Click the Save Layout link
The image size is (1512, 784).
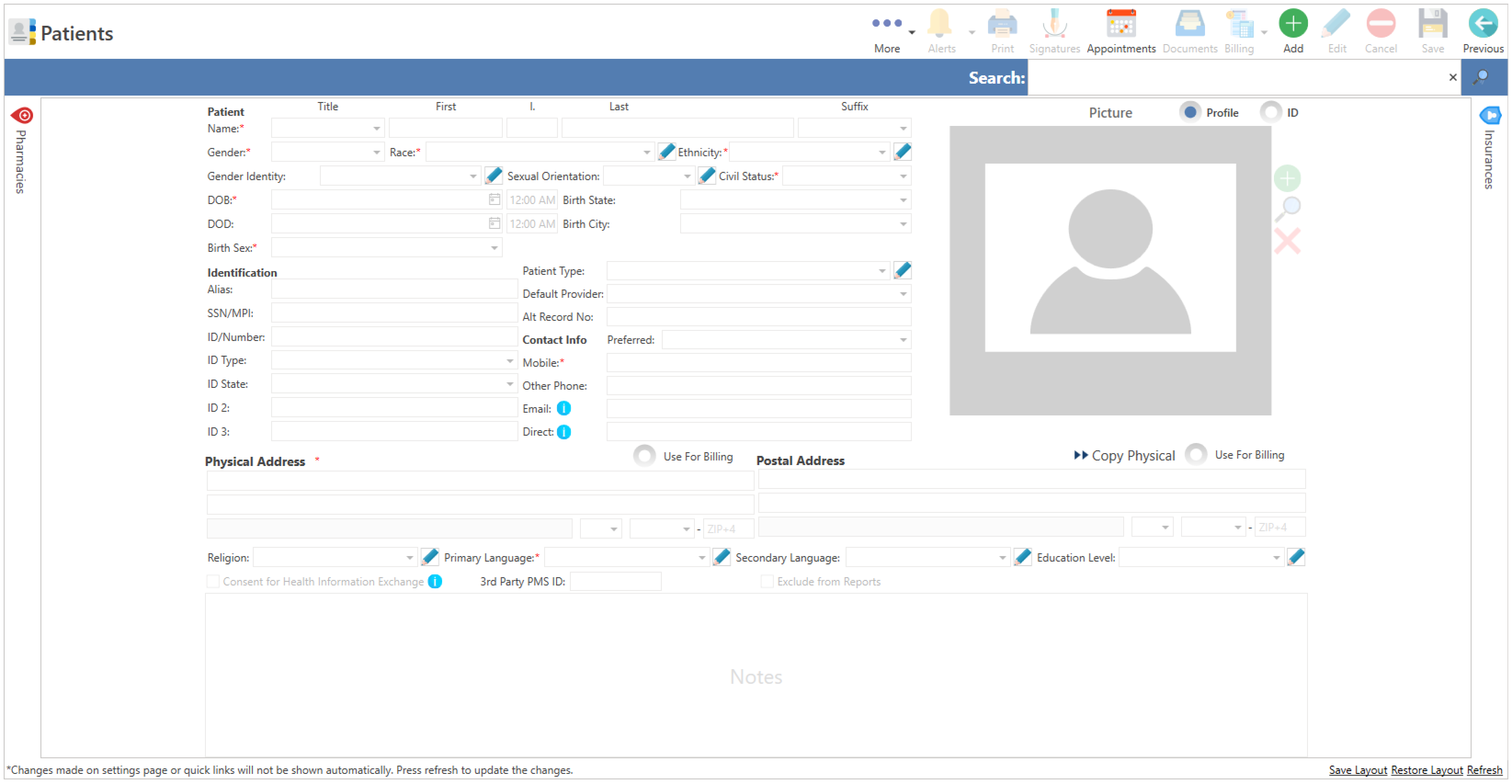(1357, 770)
